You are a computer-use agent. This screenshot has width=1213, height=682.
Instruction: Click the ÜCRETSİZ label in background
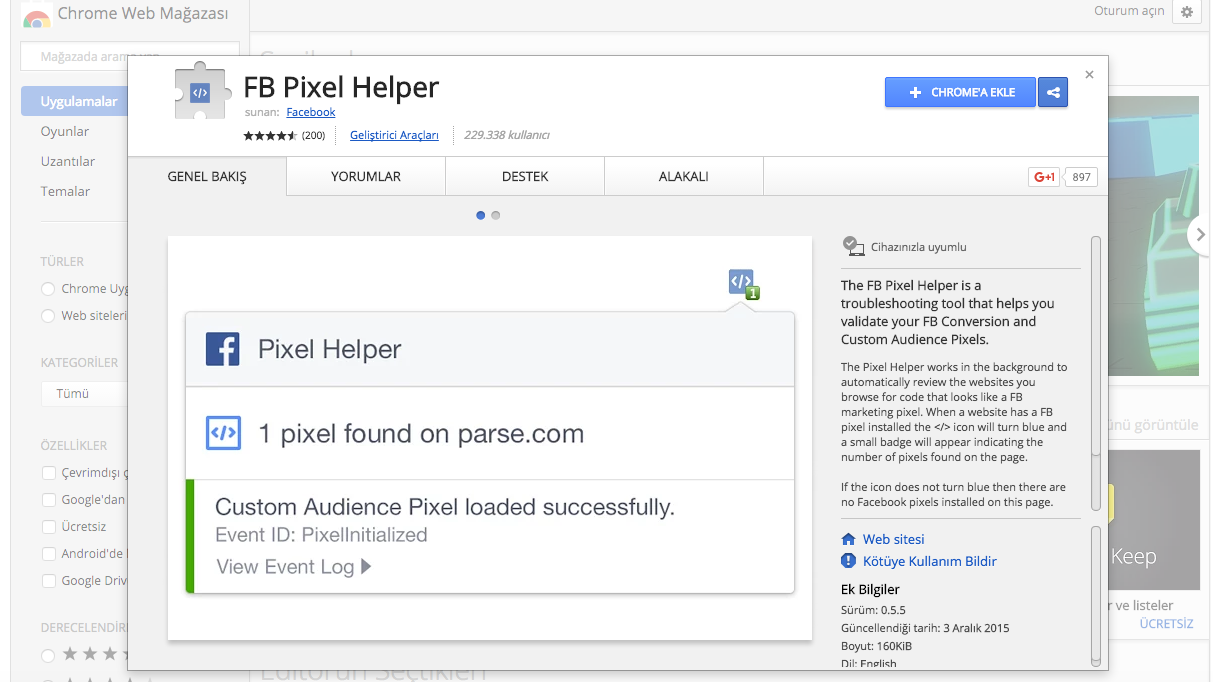(1167, 623)
